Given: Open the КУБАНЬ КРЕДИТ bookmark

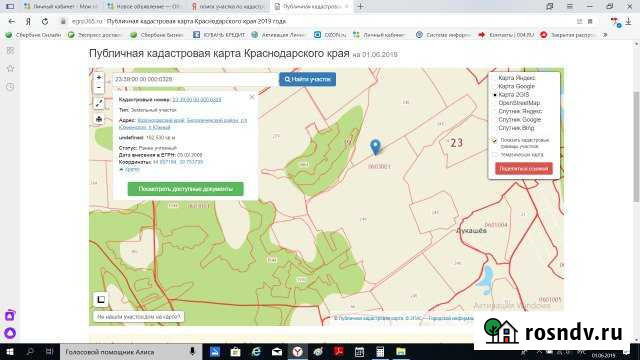Looking at the screenshot, I should click(x=219, y=35).
